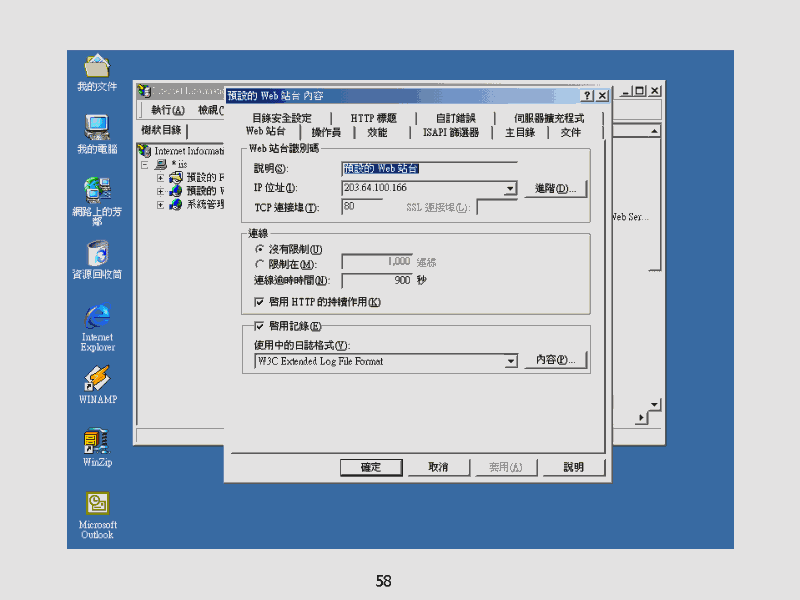Open the IP 位址 dropdown list
This screenshot has width=800, height=600.
click(510, 189)
